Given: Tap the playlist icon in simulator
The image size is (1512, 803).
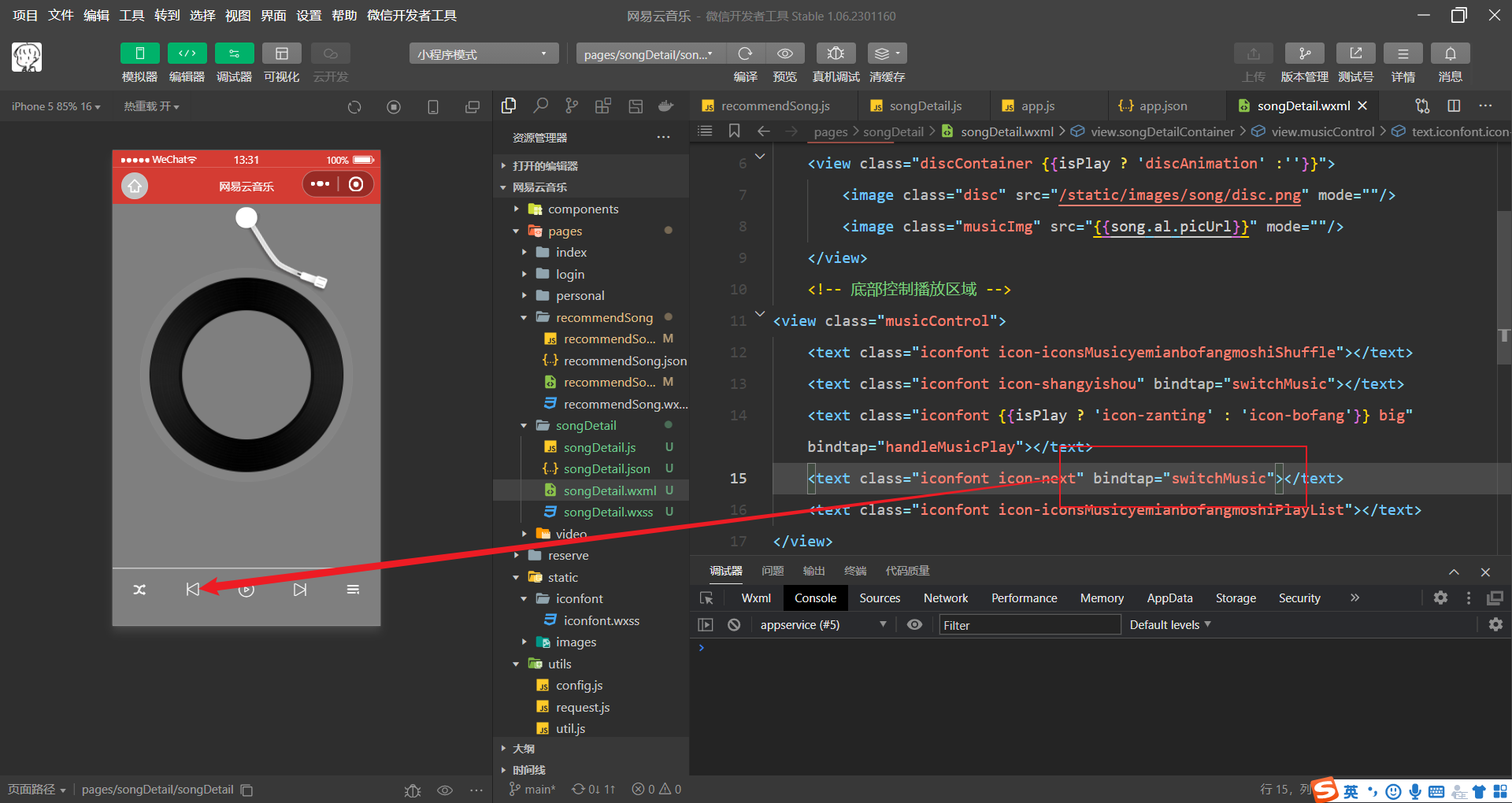Looking at the screenshot, I should click(x=353, y=590).
